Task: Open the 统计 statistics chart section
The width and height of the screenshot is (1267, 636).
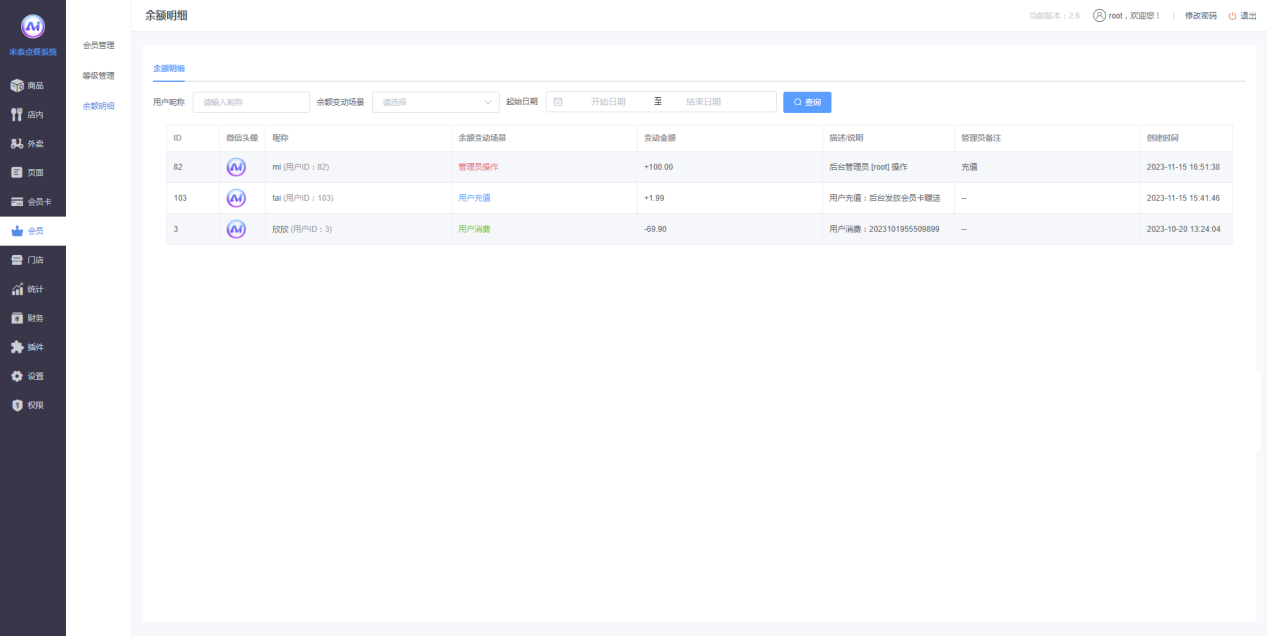Action: click(x=28, y=289)
